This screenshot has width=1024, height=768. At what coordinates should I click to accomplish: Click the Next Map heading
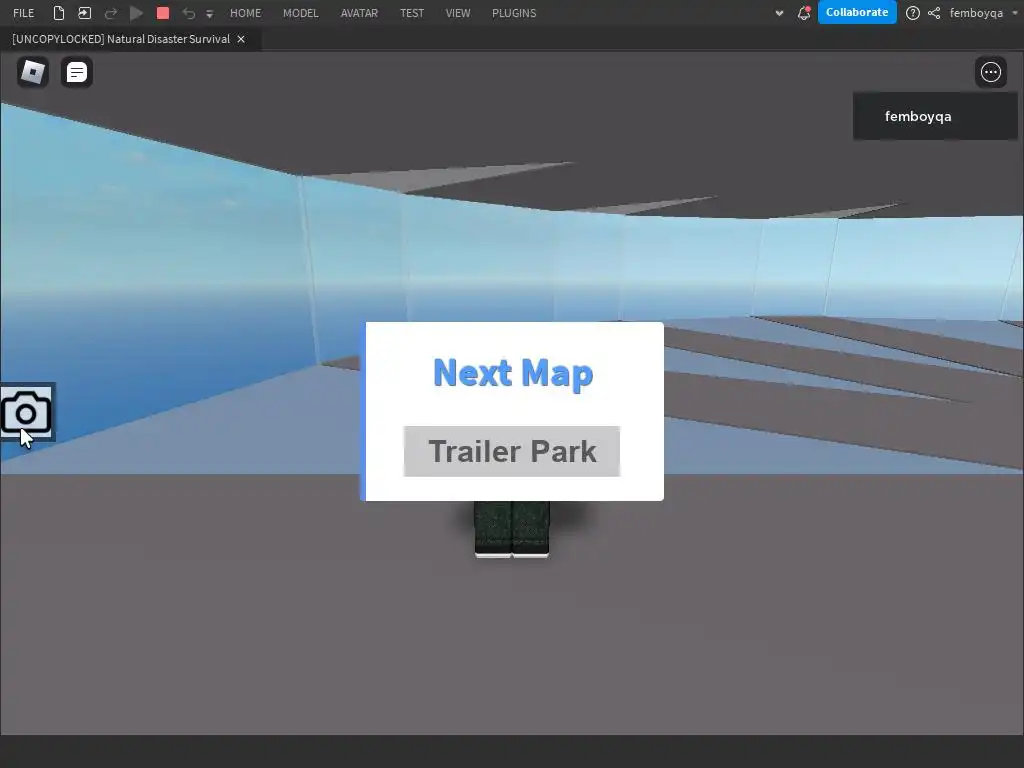pyautogui.click(x=513, y=374)
